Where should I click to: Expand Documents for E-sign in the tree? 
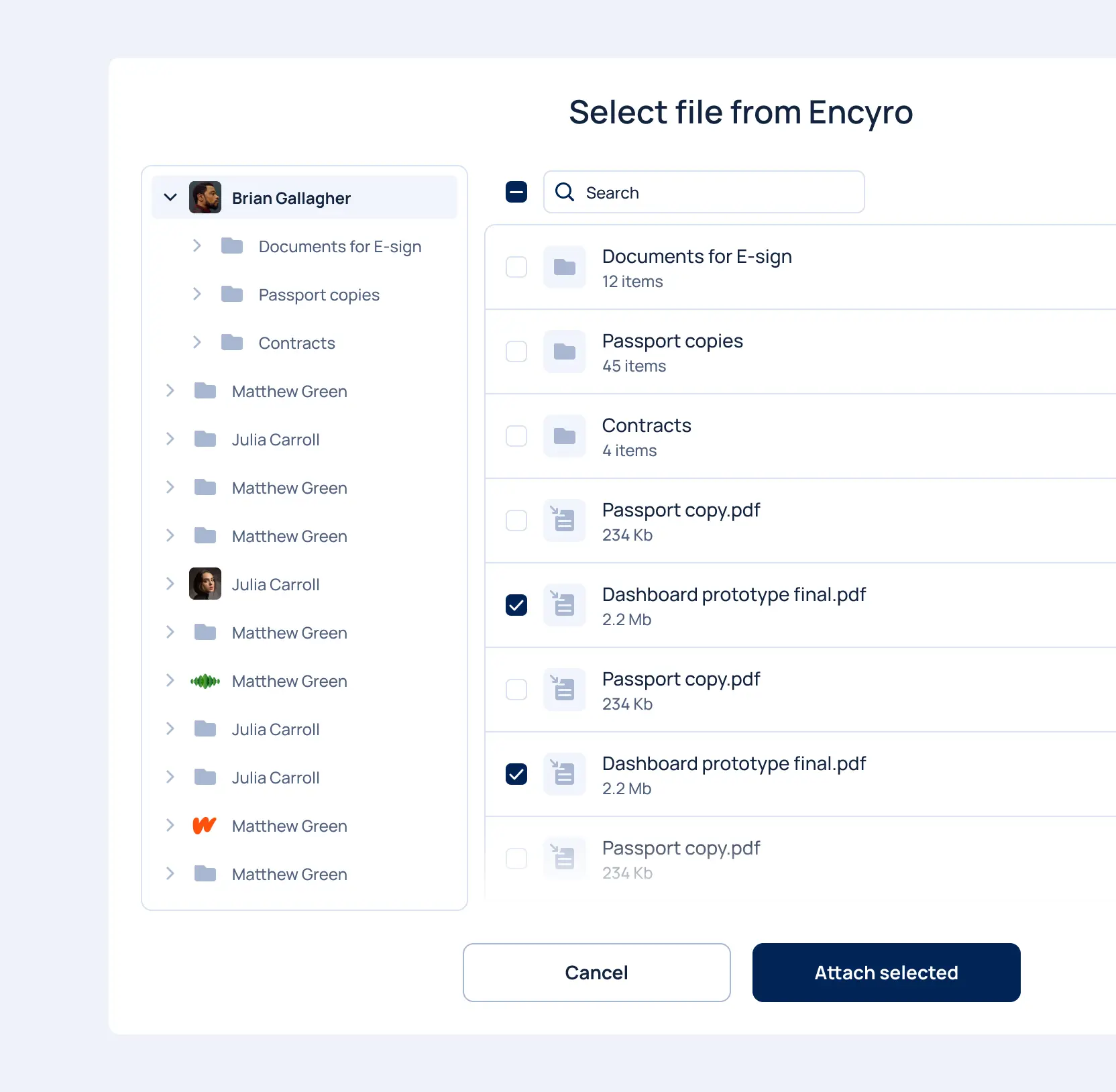click(197, 245)
